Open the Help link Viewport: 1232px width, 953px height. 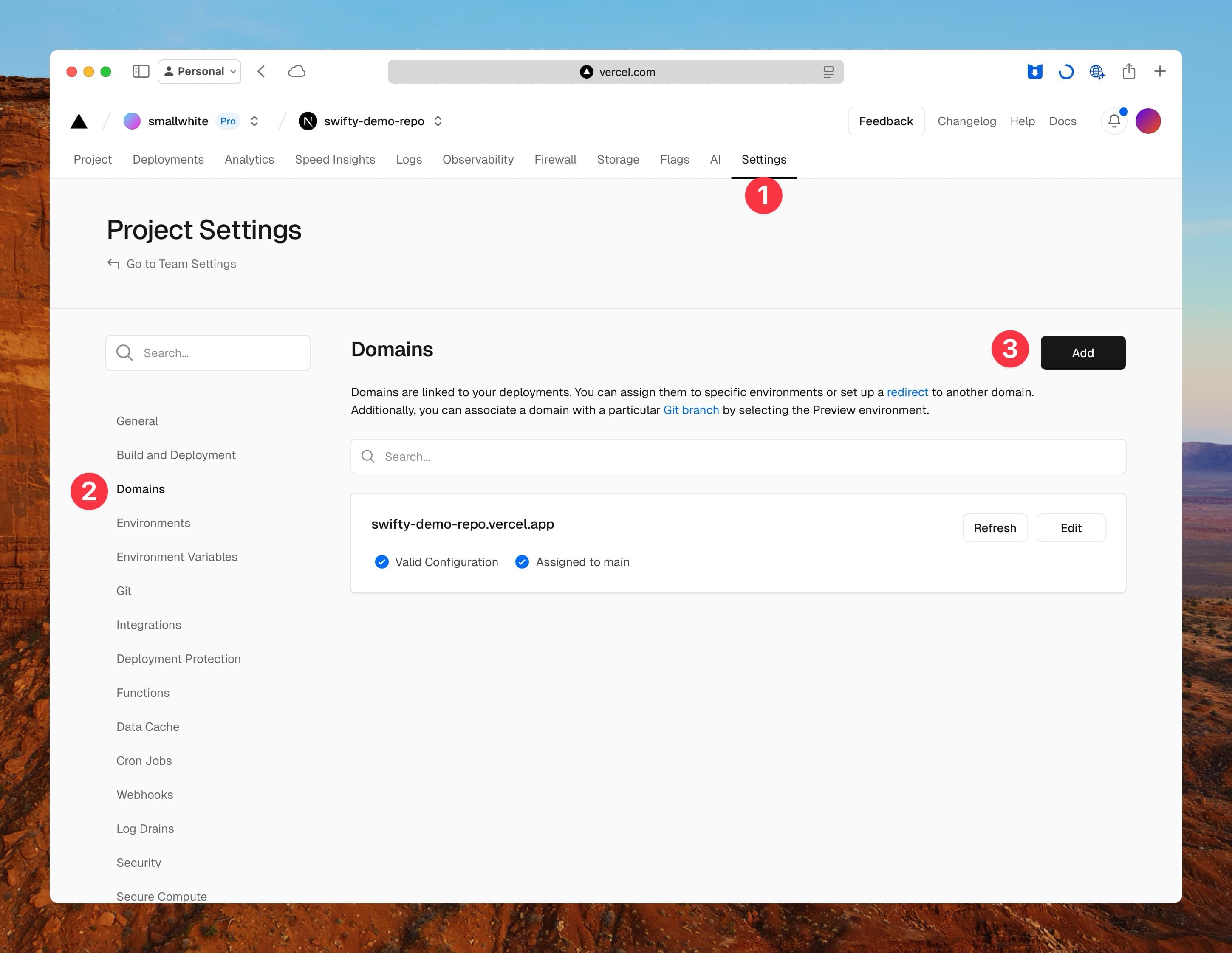click(1022, 121)
